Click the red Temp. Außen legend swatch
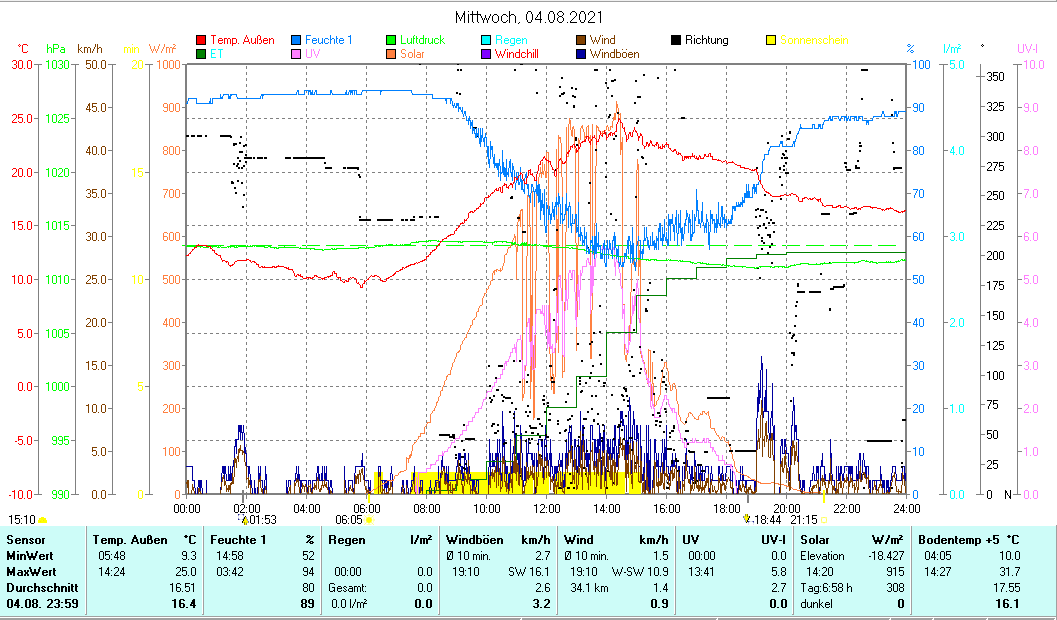1057x620 pixels. (201, 41)
